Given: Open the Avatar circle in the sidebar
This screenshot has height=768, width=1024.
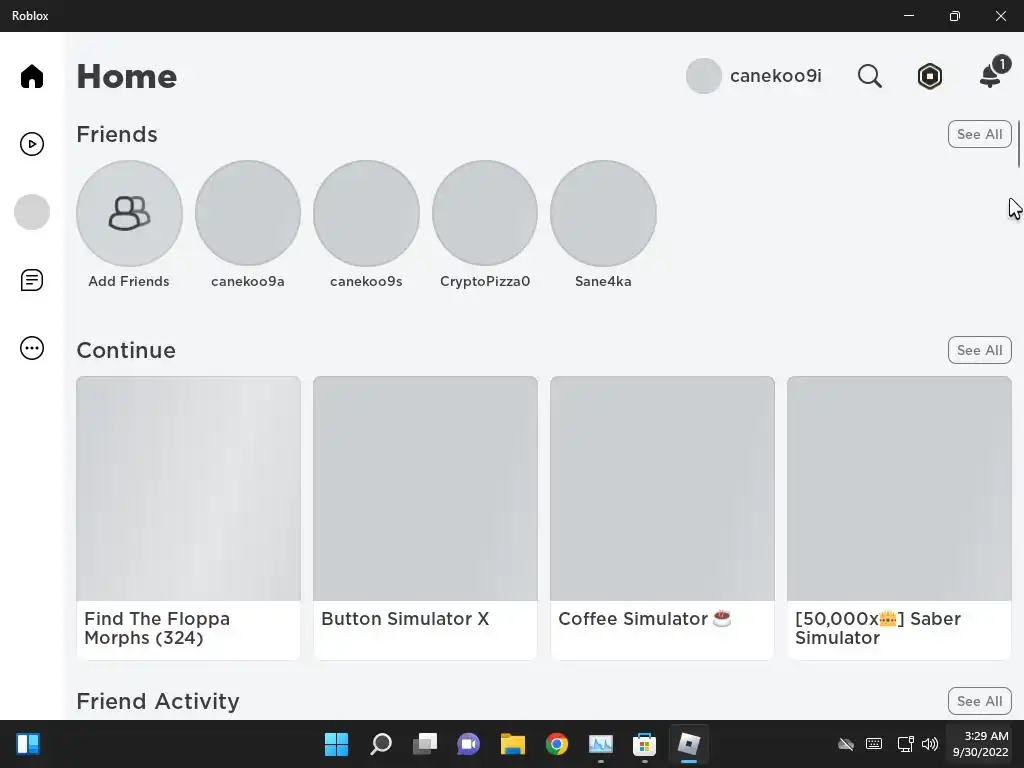Looking at the screenshot, I should pos(31,212).
